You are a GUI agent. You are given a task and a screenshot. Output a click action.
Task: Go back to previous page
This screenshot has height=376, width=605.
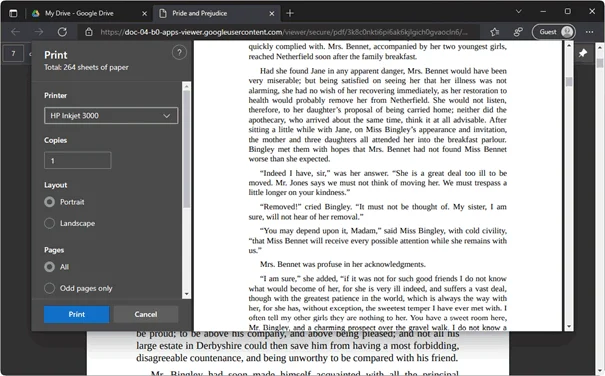point(15,32)
